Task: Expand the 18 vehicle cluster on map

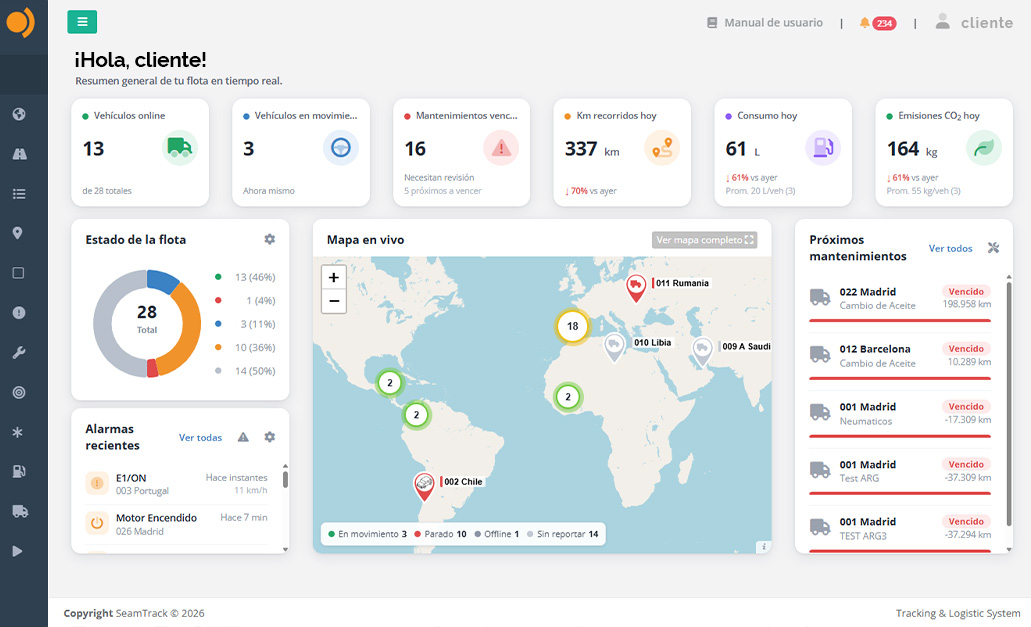Action: pyautogui.click(x=573, y=326)
